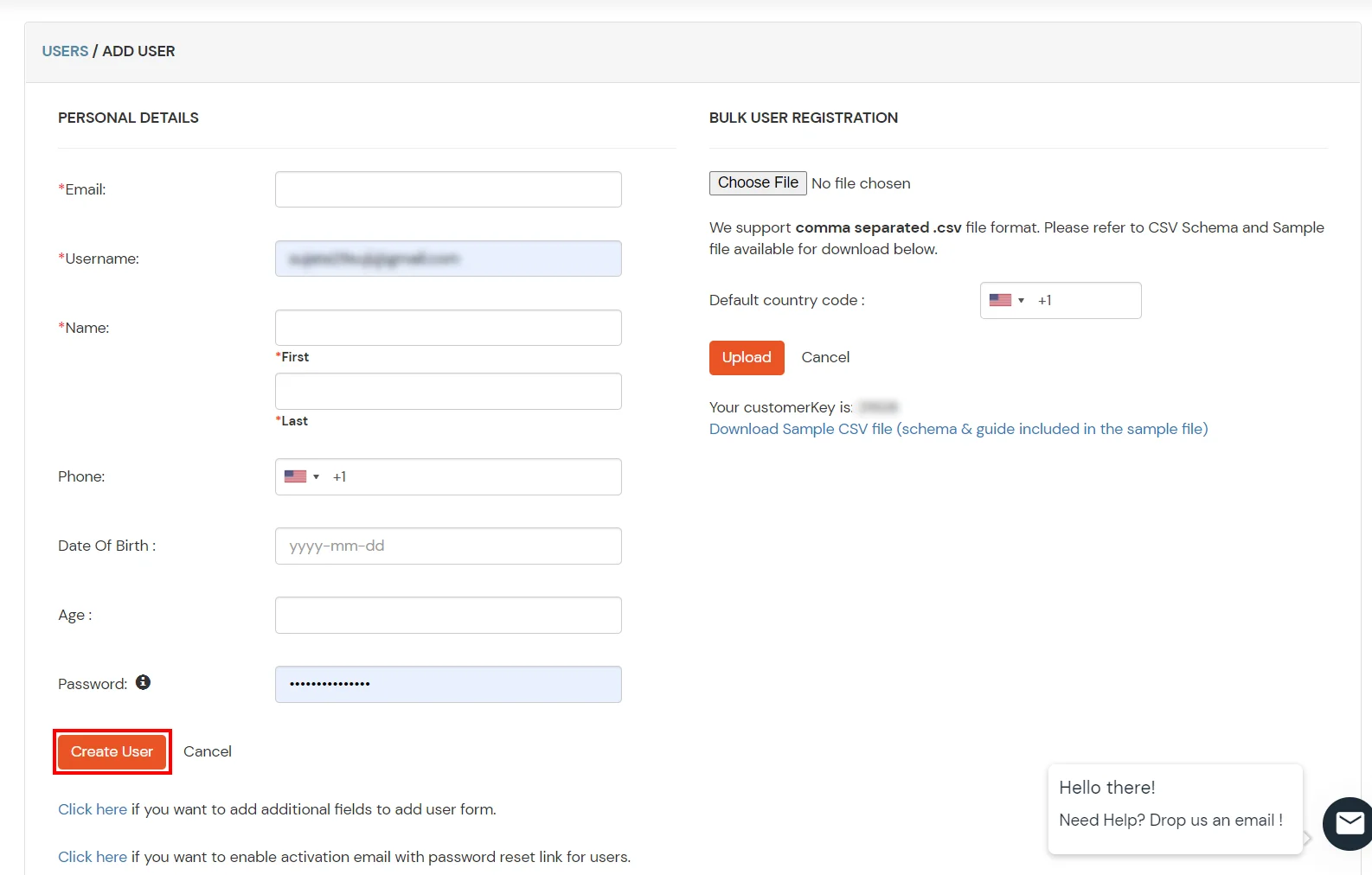Image resolution: width=1372 pixels, height=875 pixels.
Task: Open the email chat widget icon
Action: [1348, 823]
